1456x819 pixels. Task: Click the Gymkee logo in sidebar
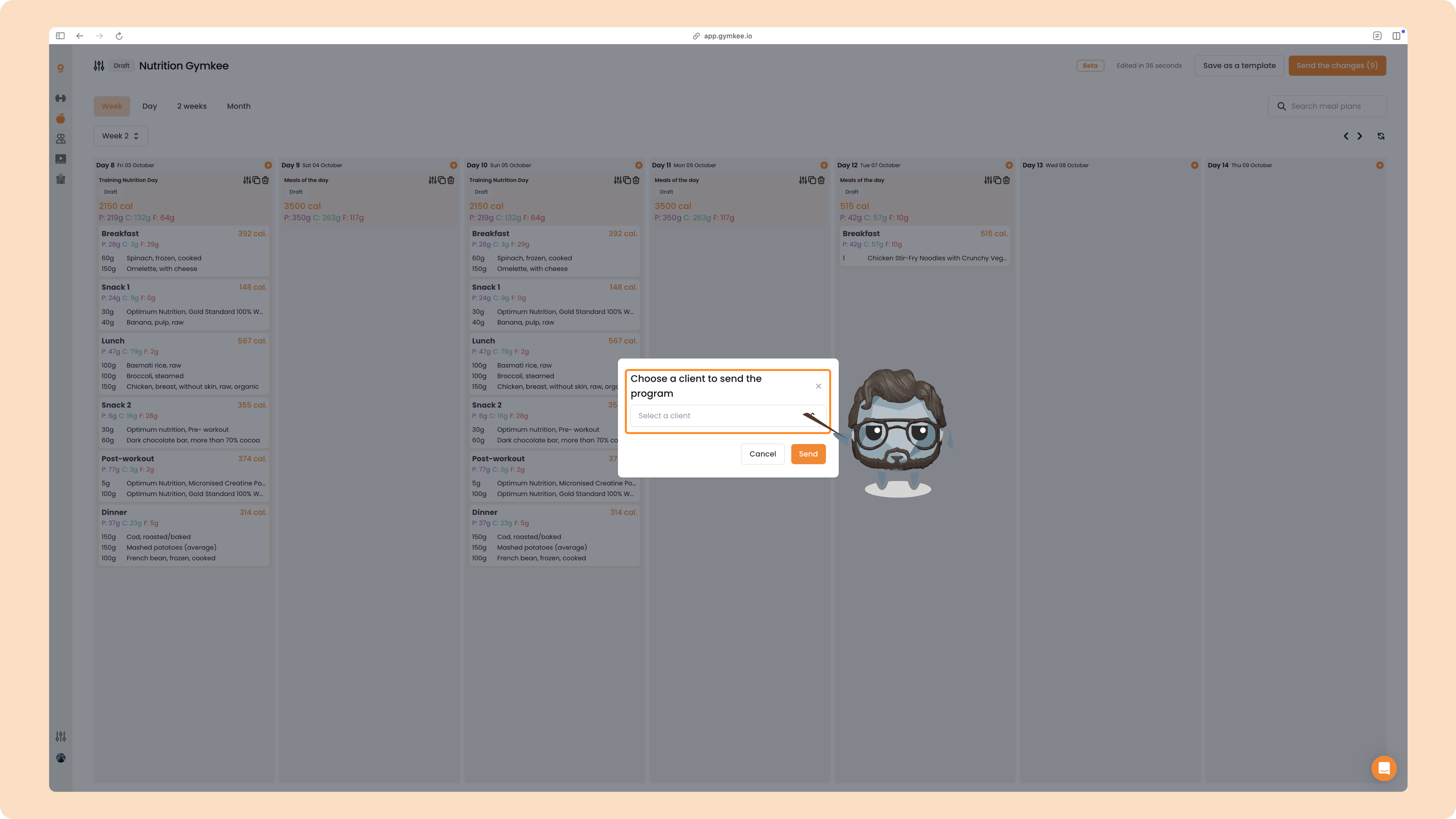click(x=60, y=68)
